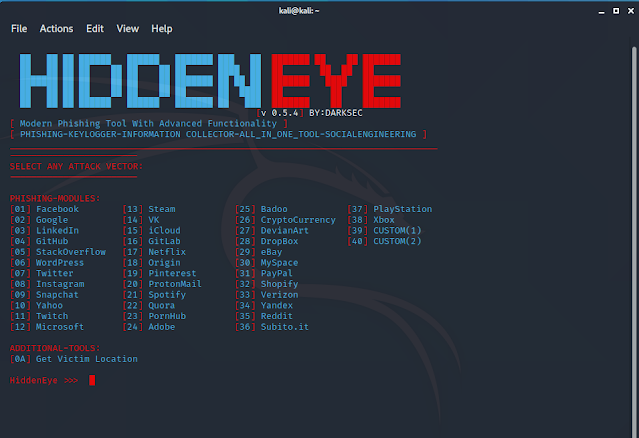Click the 'DevianArt' entry text

click(285, 231)
